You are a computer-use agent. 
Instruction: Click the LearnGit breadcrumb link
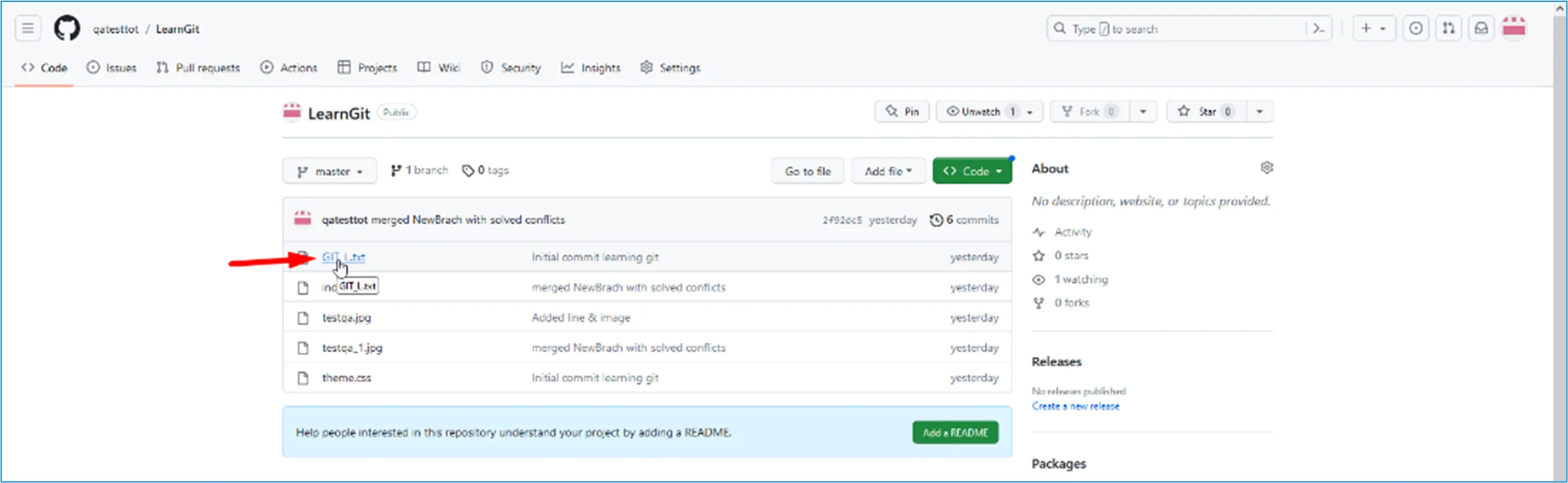(177, 29)
